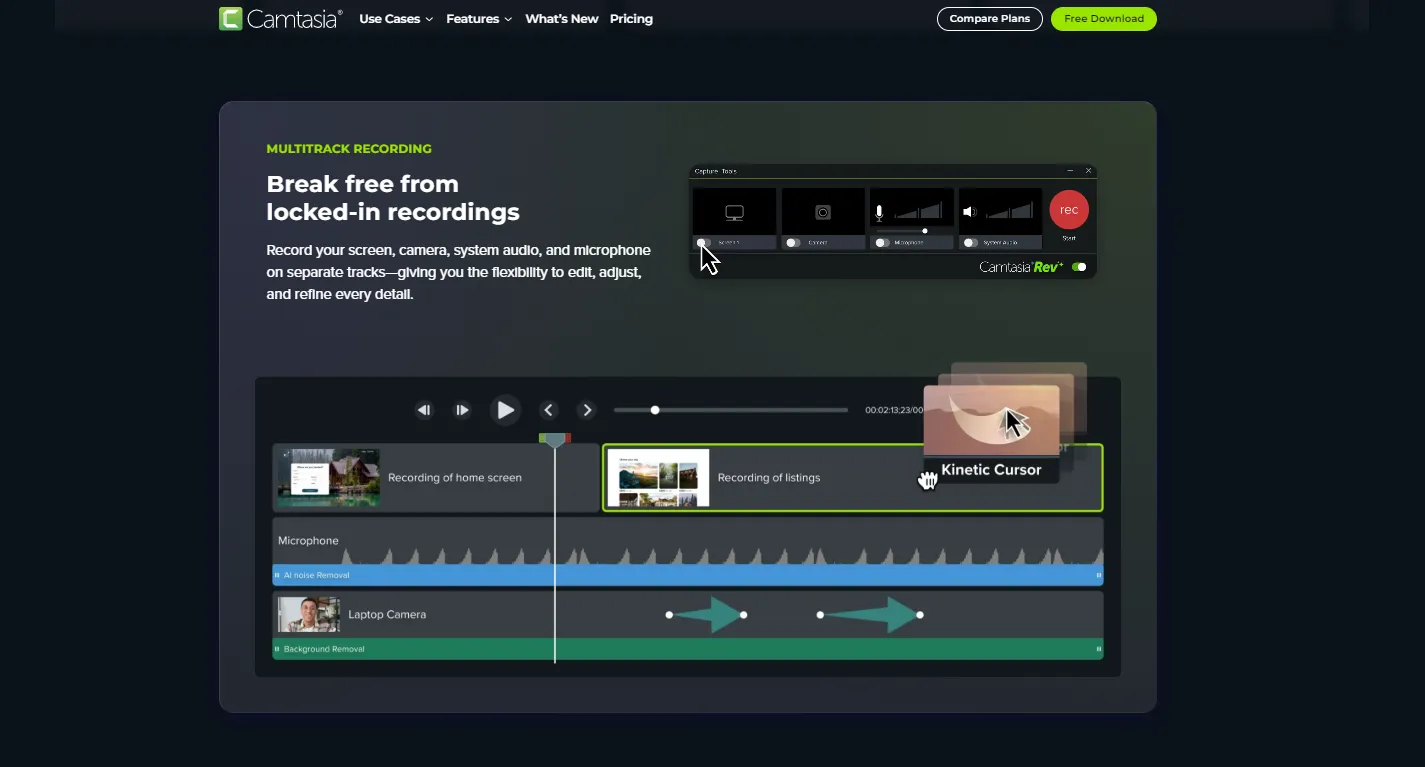Click the playback progress slider handle
The height and width of the screenshot is (767, 1425).
click(655, 410)
